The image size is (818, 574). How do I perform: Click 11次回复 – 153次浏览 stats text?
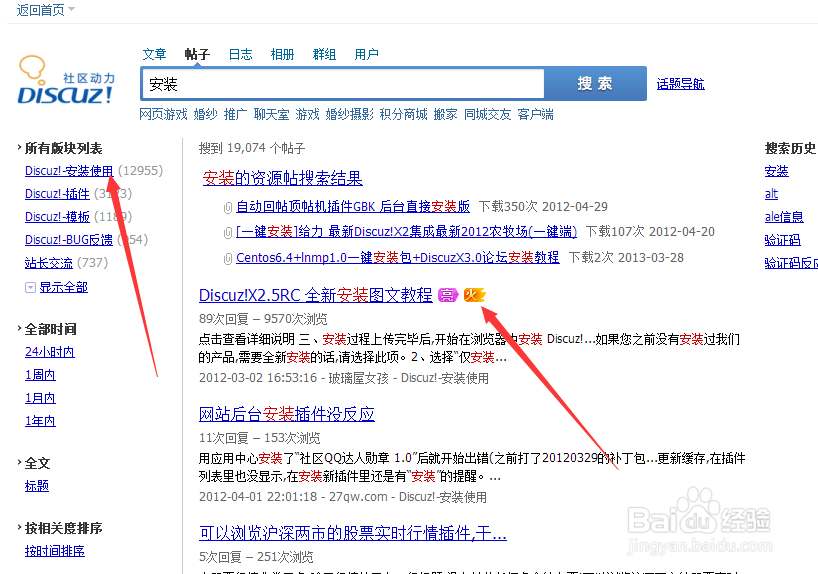259,438
